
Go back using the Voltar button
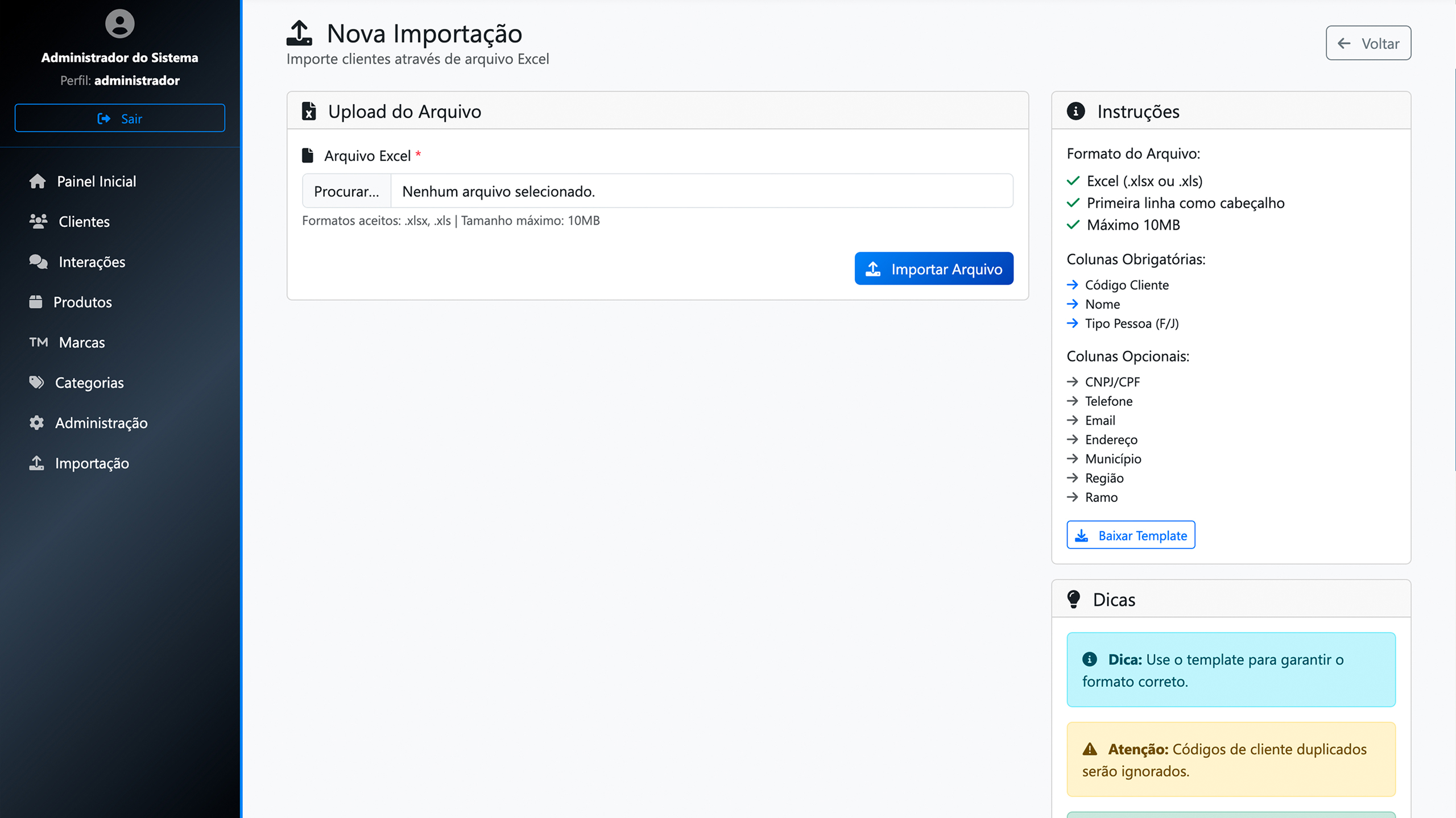coord(1368,43)
